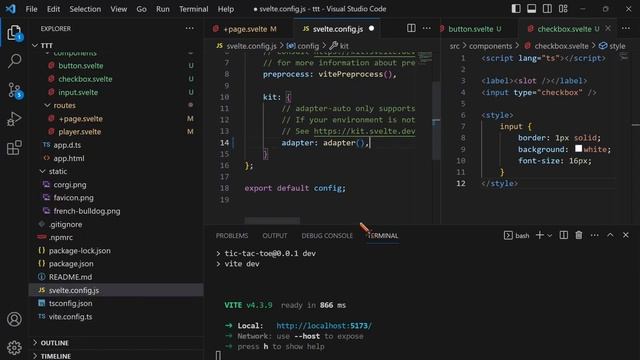Click the left editor vertical scrollbar
The image size is (640, 360).
pos(436,121)
